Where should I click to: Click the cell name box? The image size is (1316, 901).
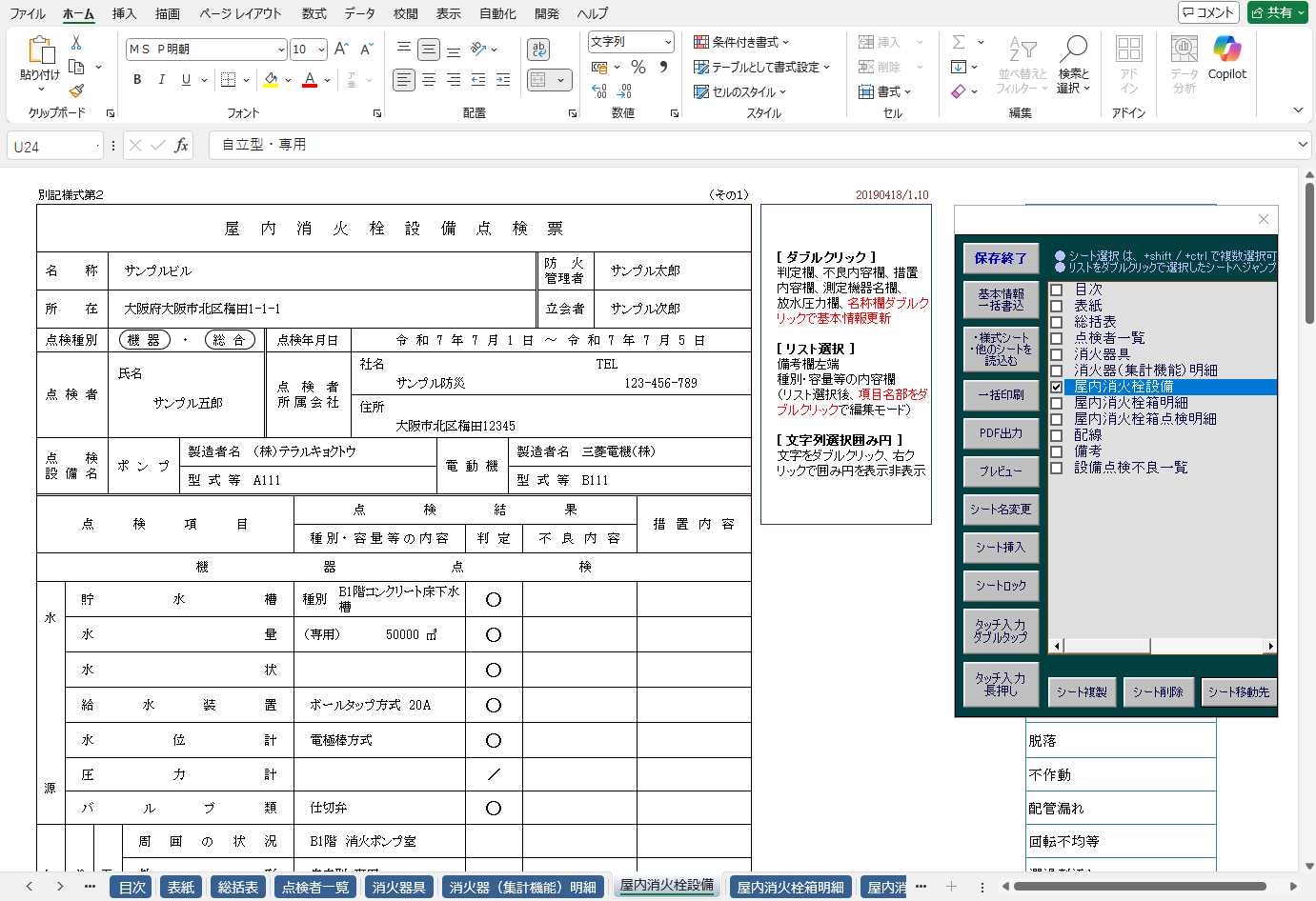pos(52,147)
